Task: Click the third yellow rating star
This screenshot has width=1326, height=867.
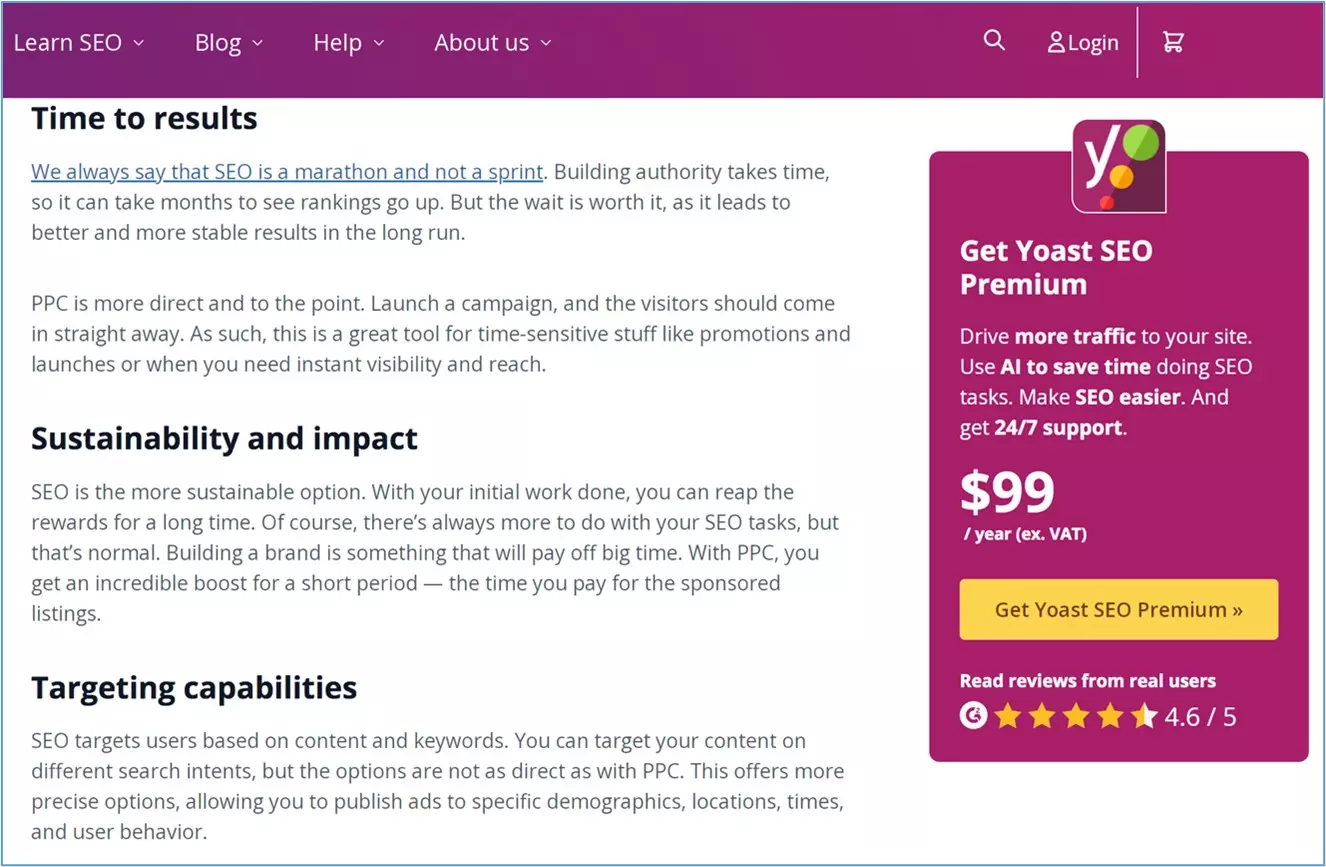Action: [x=1076, y=716]
